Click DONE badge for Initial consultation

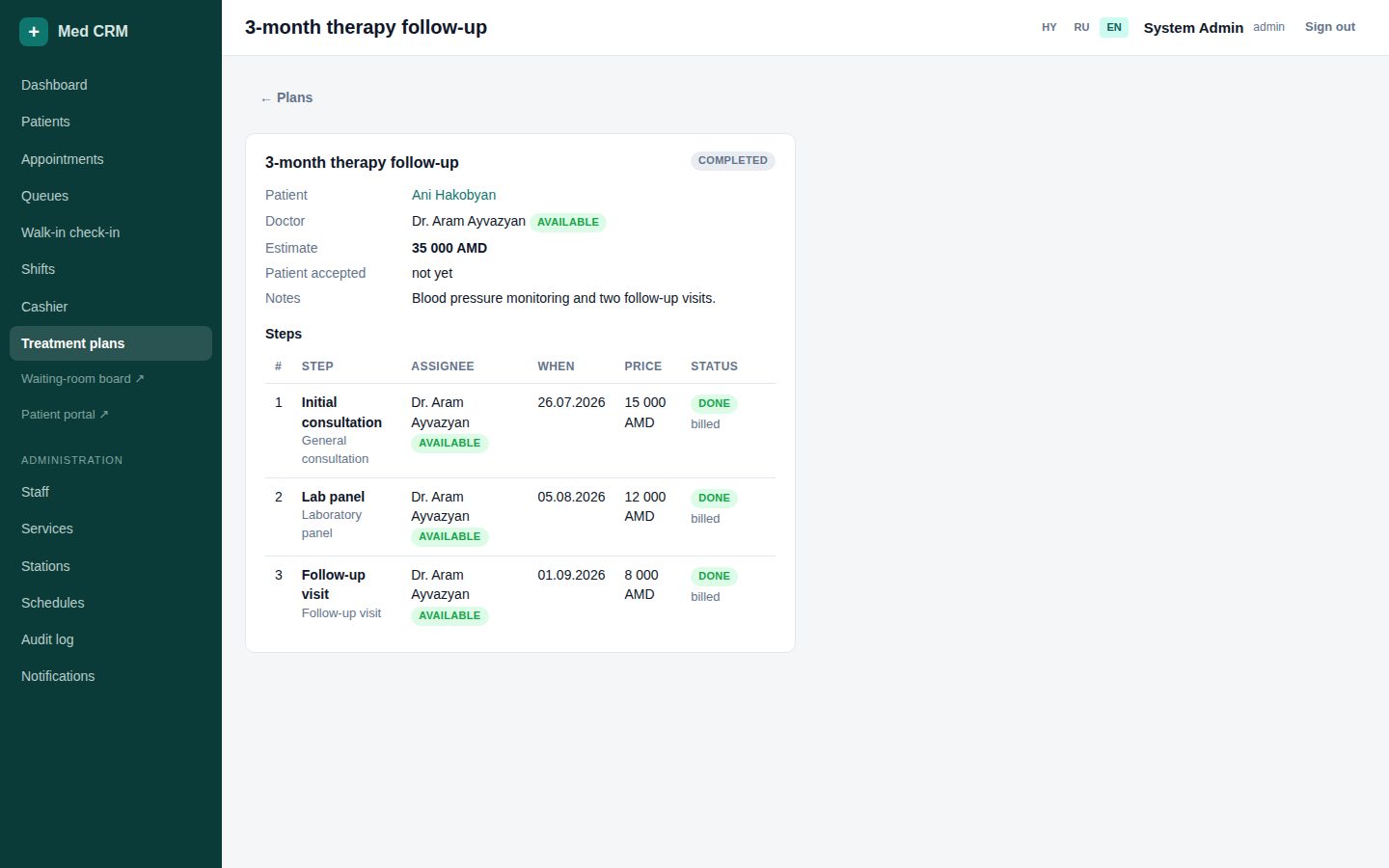click(714, 404)
